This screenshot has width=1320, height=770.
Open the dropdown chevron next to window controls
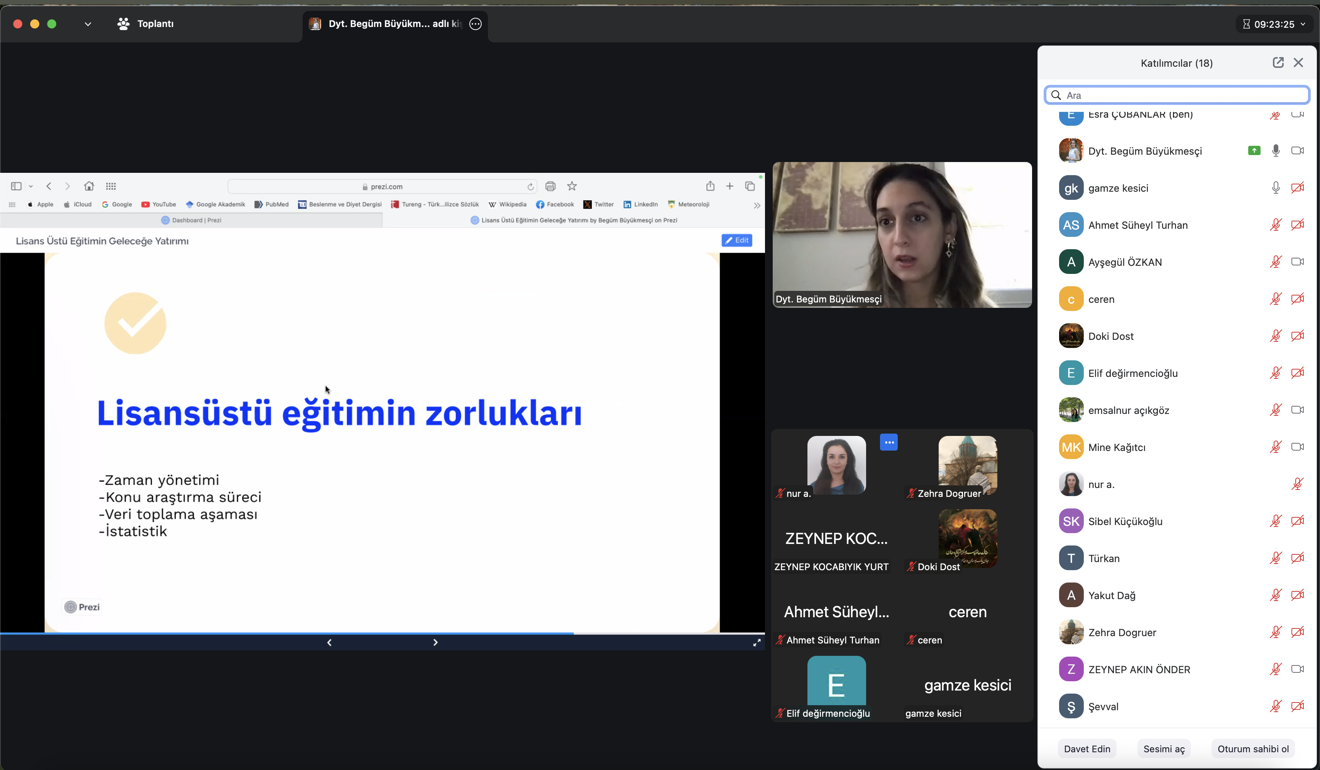pos(88,24)
